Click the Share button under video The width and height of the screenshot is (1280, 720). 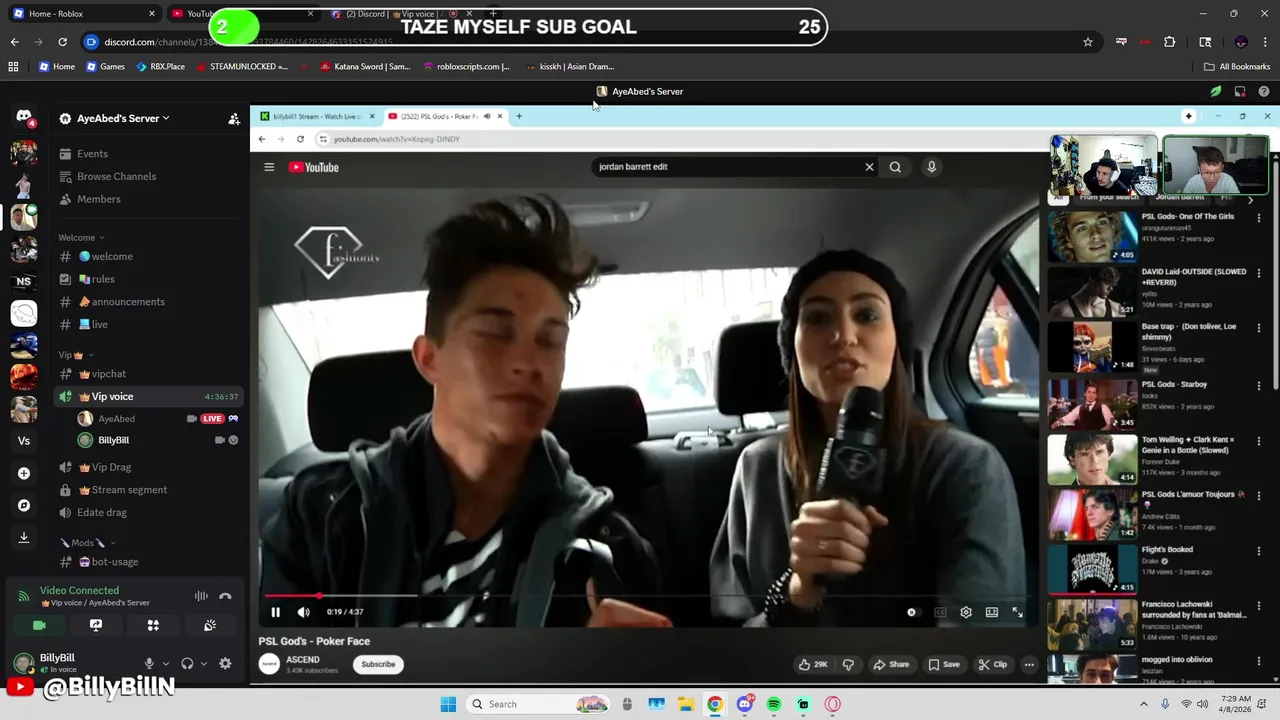[891, 664]
